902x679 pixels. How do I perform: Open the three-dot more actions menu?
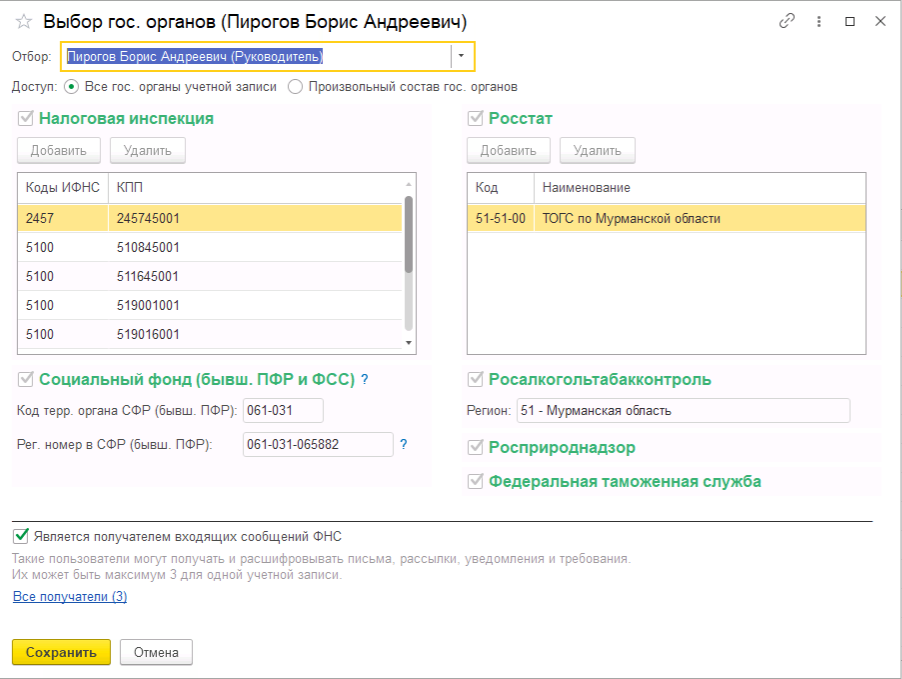819,21
